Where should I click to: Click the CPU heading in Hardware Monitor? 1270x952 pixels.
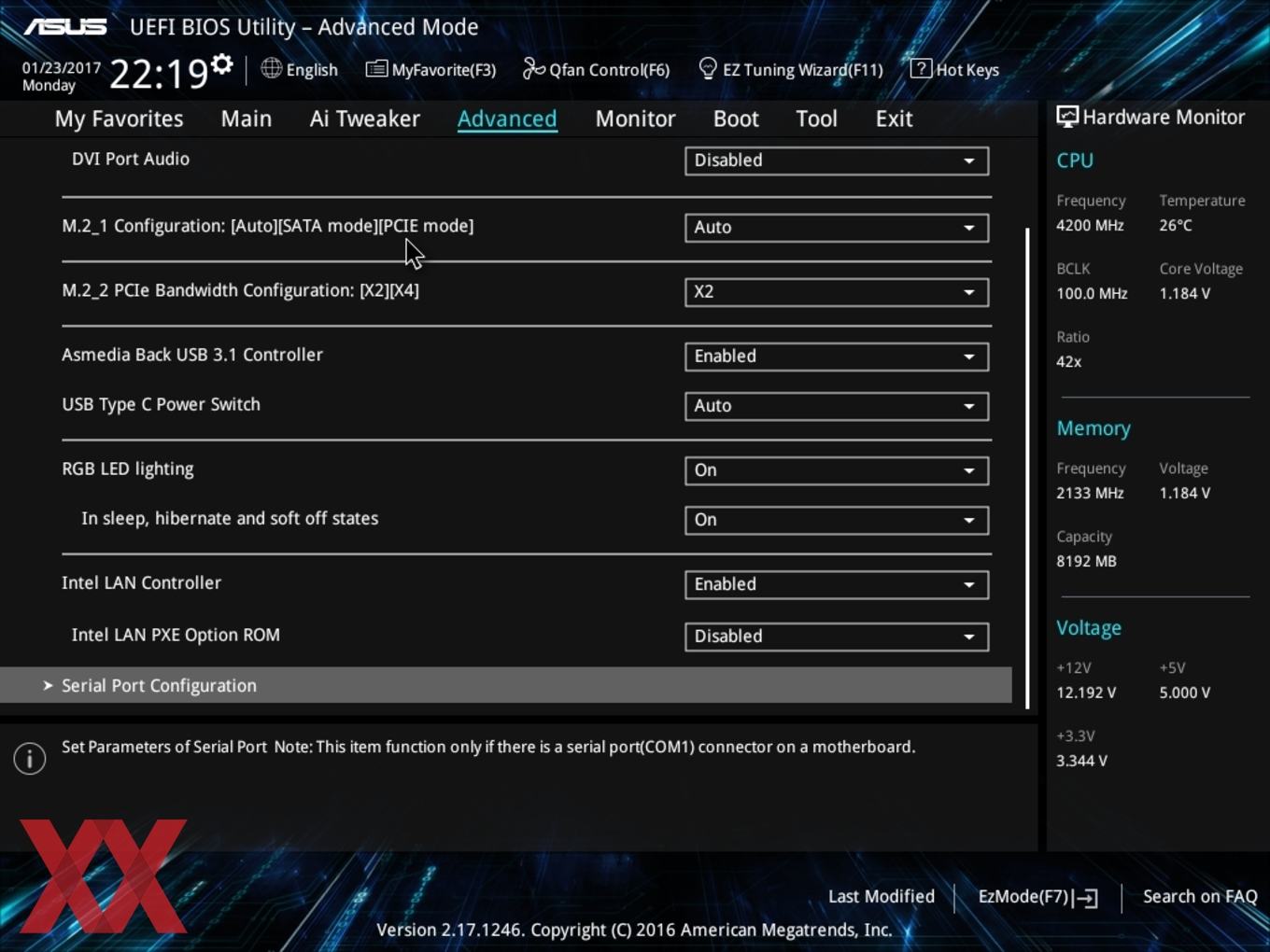click(1075, 161)
